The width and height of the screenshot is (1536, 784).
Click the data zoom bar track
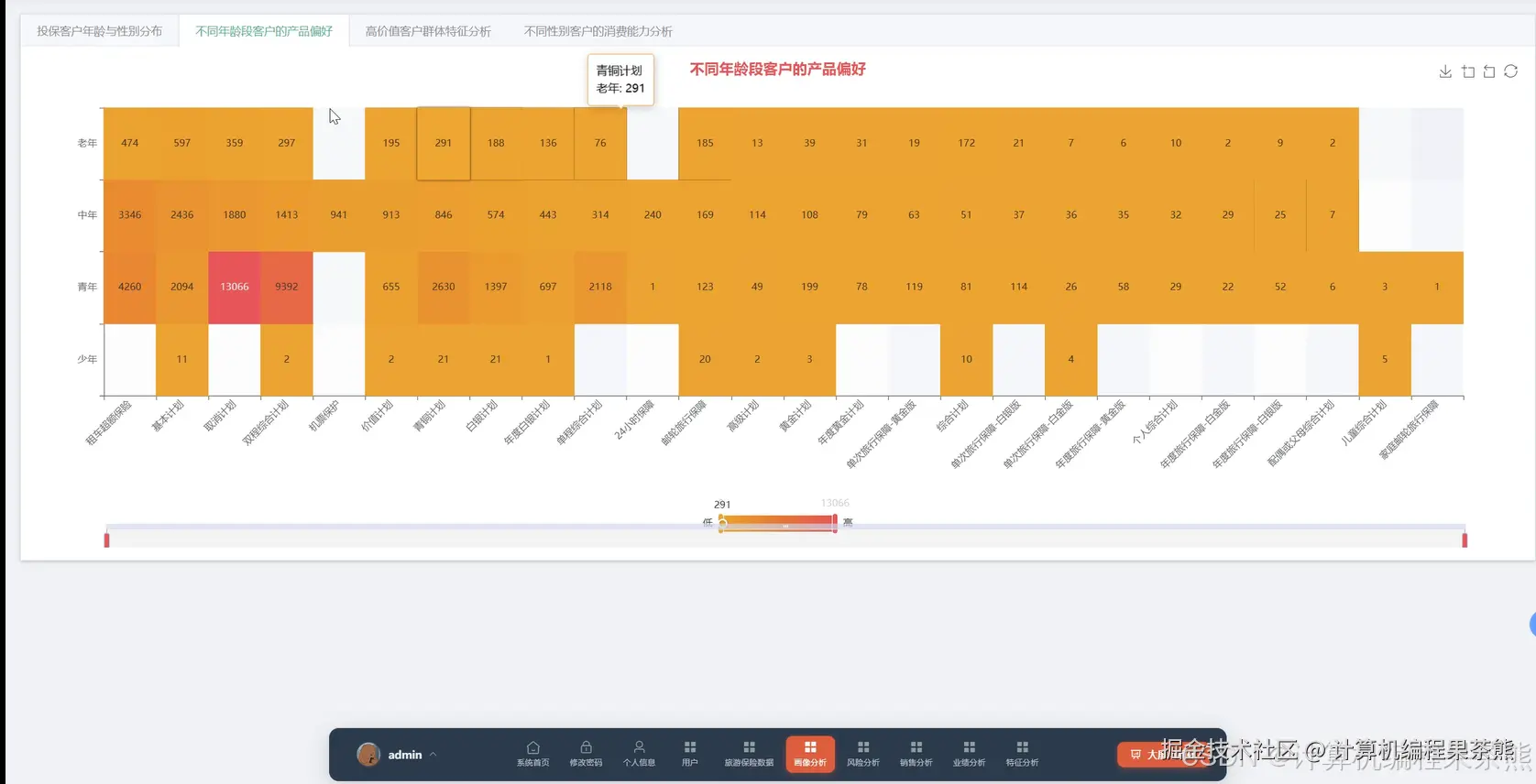785,539
